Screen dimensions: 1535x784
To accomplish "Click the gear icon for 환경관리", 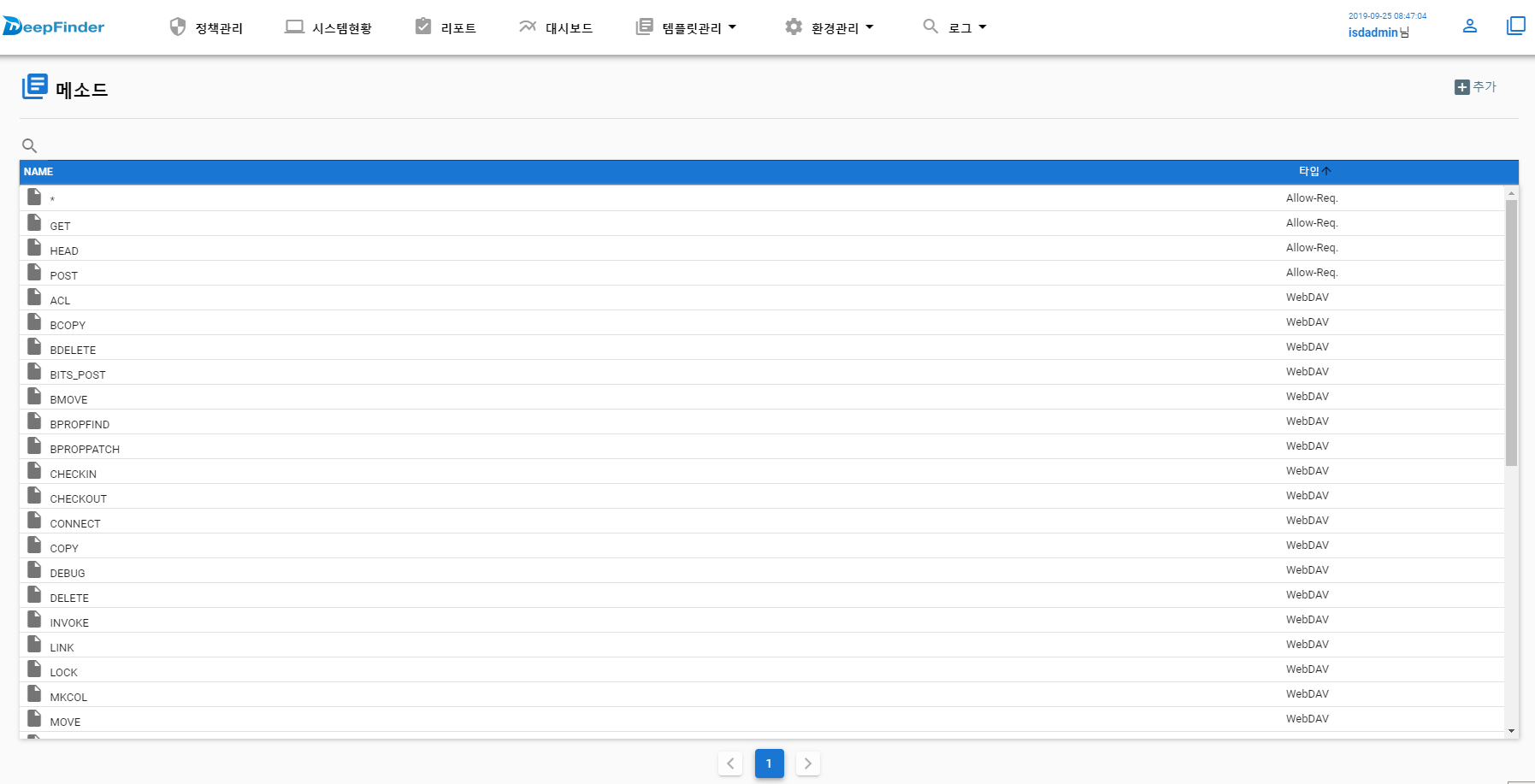I will tap(794, 27).
